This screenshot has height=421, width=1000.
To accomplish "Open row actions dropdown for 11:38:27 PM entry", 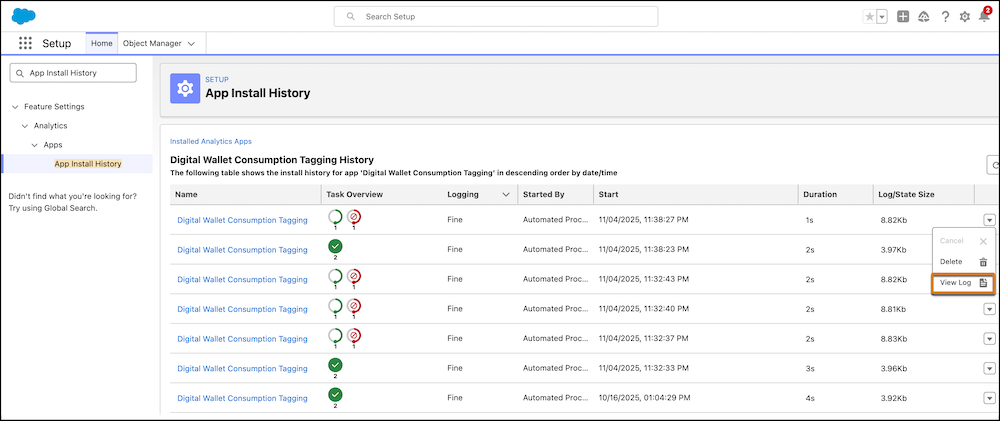I will click(x=989, y=219).
